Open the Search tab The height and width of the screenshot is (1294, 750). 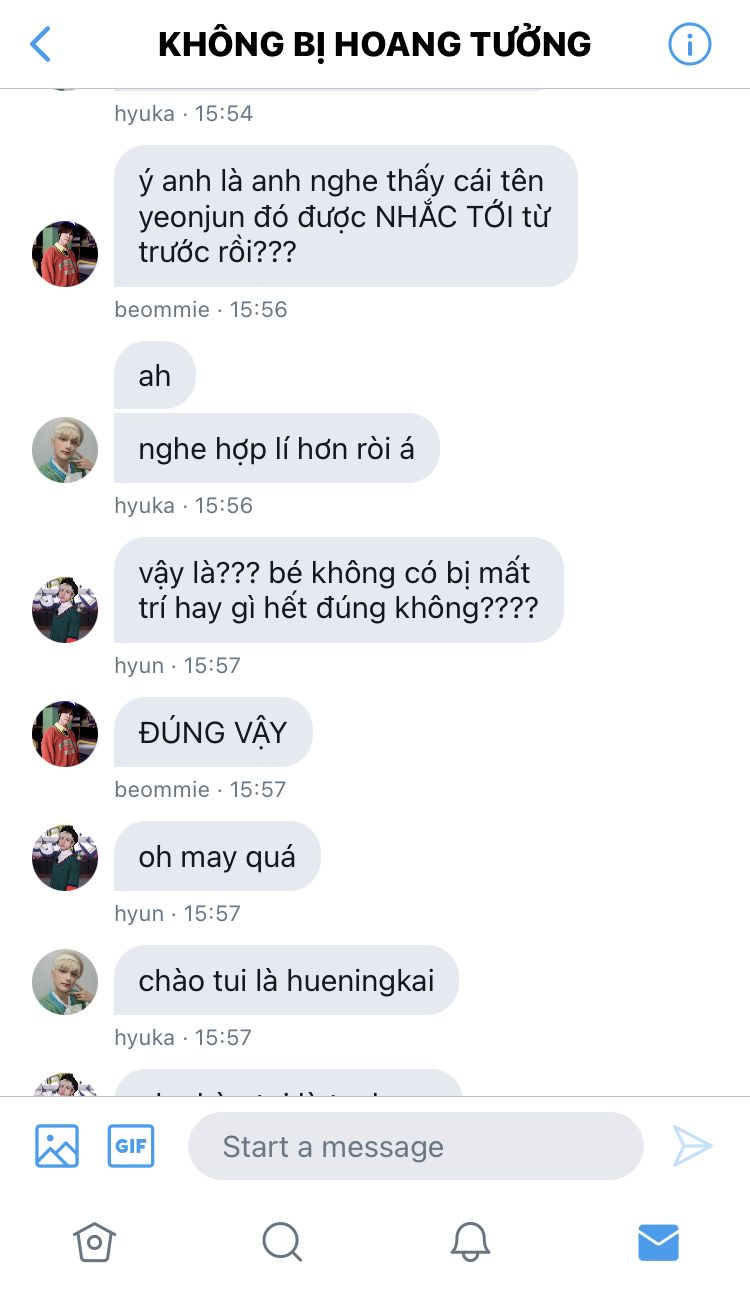click(x=282, y=1242)
